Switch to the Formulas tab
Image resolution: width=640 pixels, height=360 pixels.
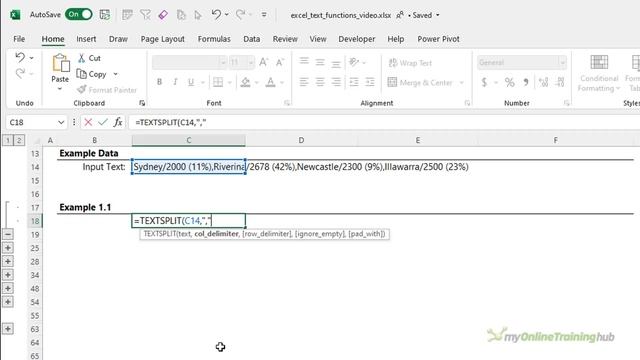click(x=214, y=39)
